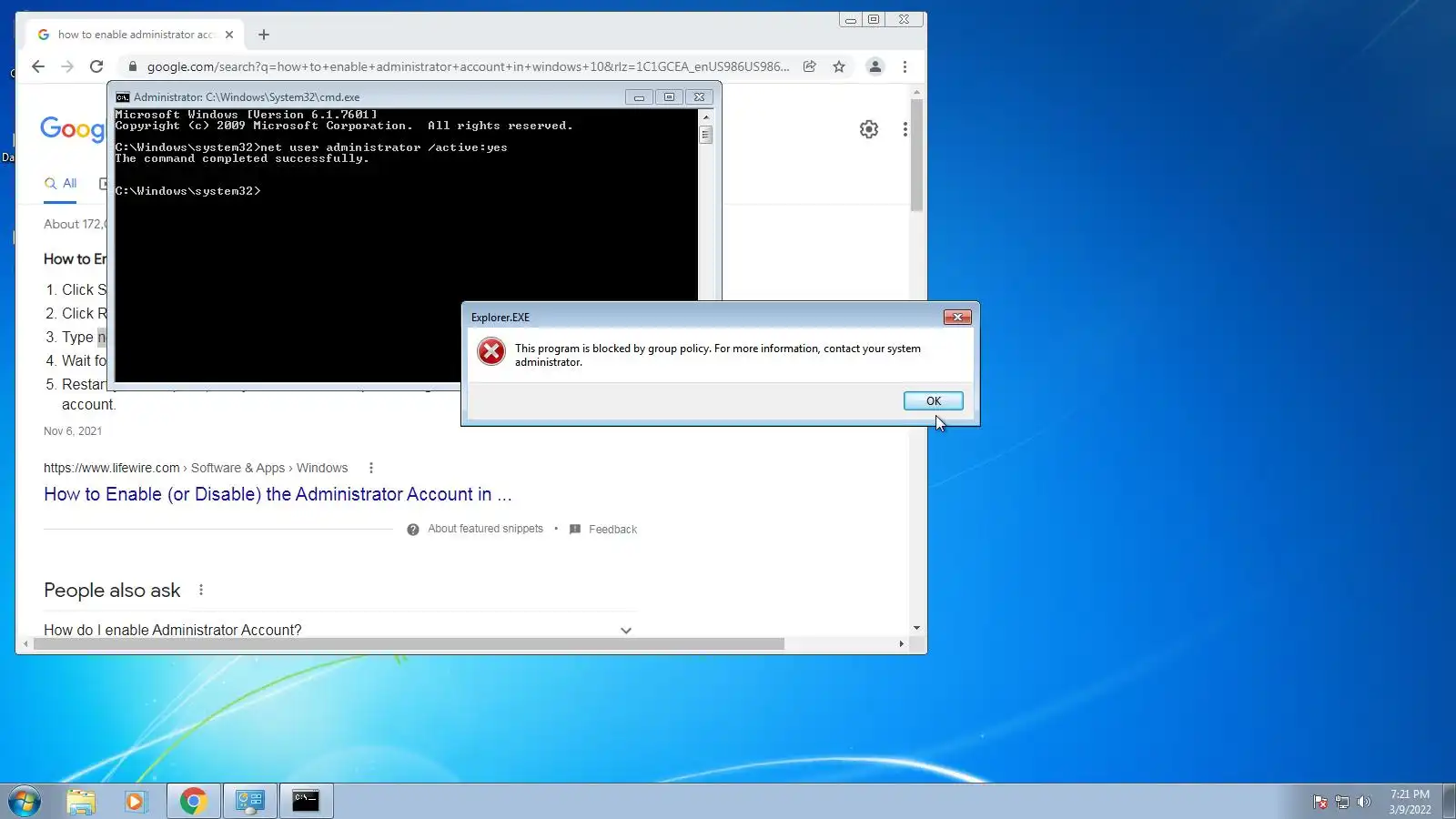The height and width of the screenshot is (819, 1456).
Task: Open lifewire result's three-dot options
Action: coord(370,468)
